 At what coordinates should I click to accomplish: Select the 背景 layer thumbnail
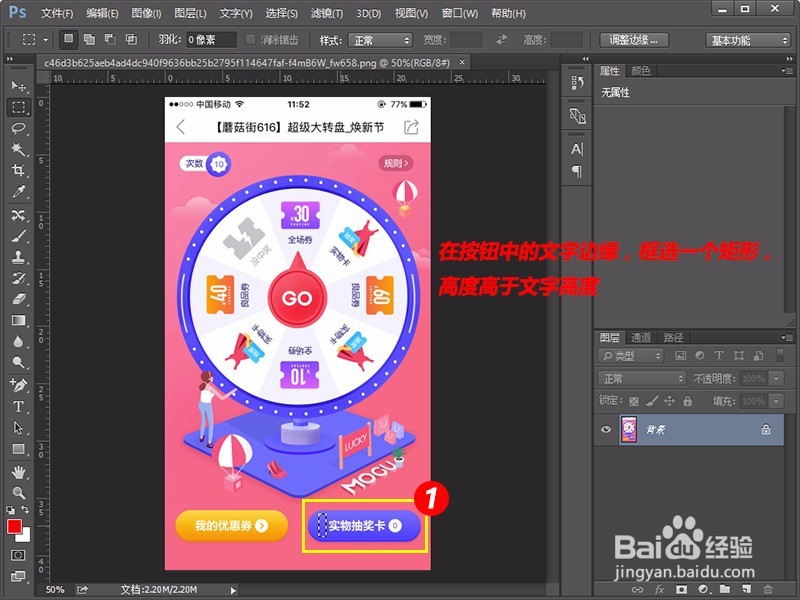pyautogui.click(x=629, y=429)
